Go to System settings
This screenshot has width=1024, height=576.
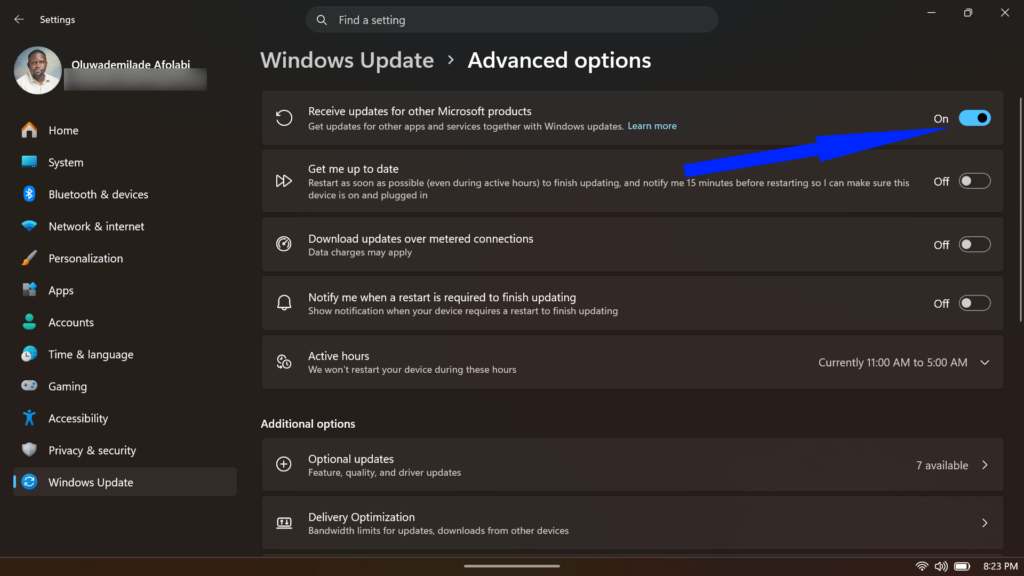[x=125, y=162]
